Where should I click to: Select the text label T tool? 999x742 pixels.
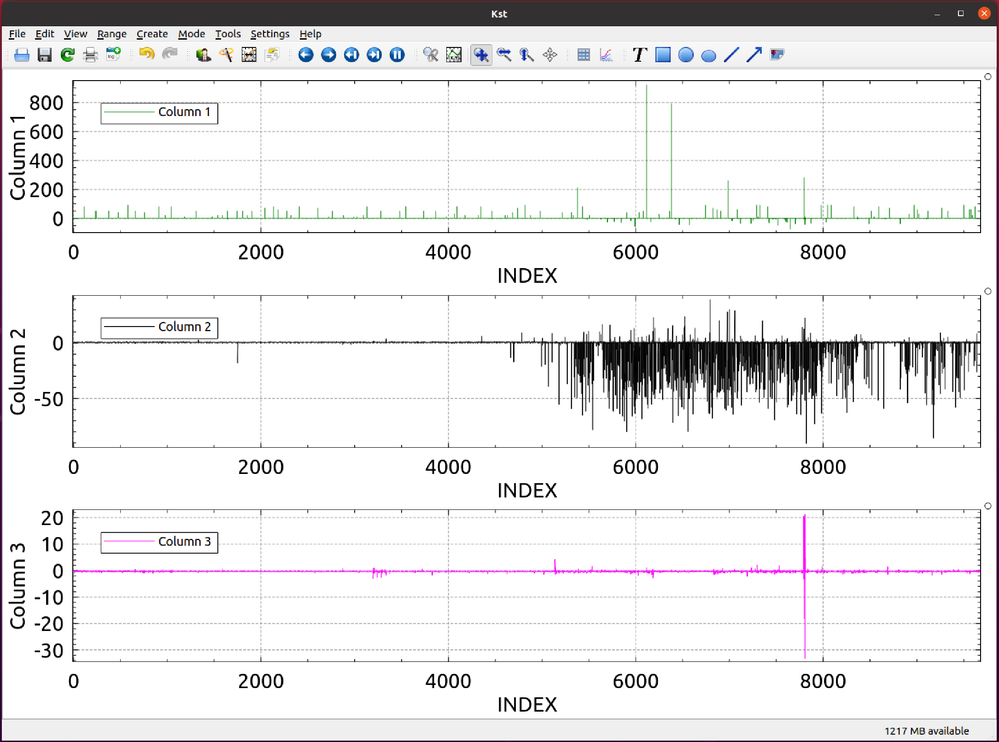(640, 55)
